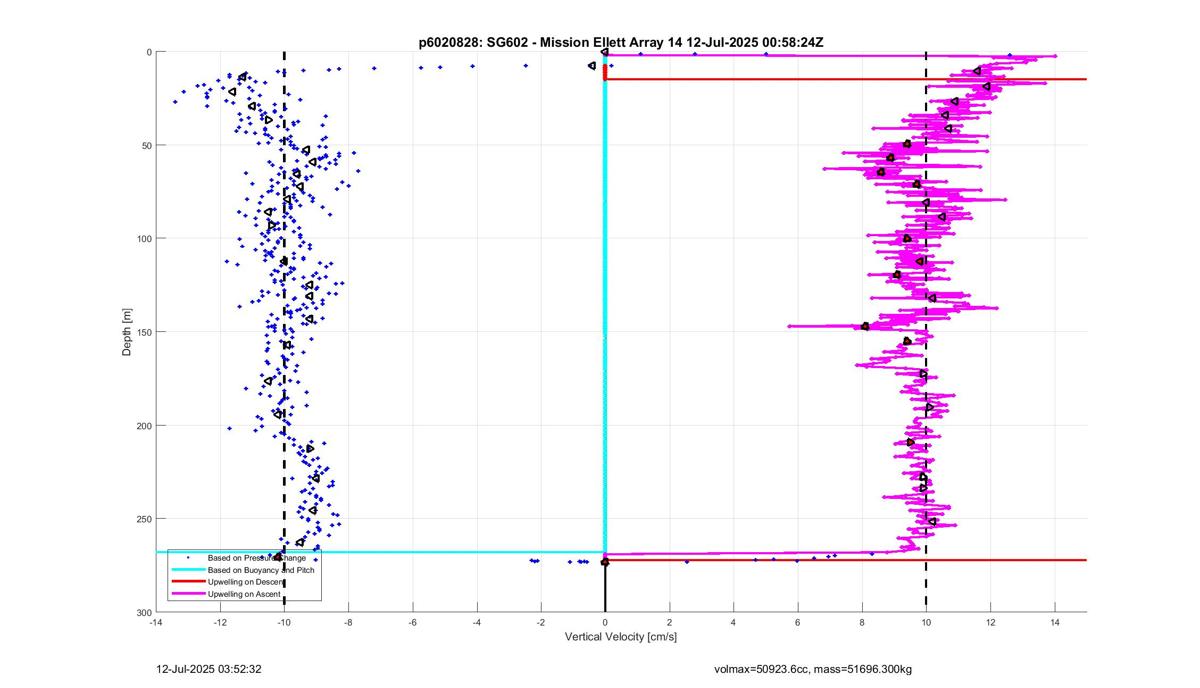Select legend entry Upwelling on Ascent

pyautogui.click(x=244, y=593)
